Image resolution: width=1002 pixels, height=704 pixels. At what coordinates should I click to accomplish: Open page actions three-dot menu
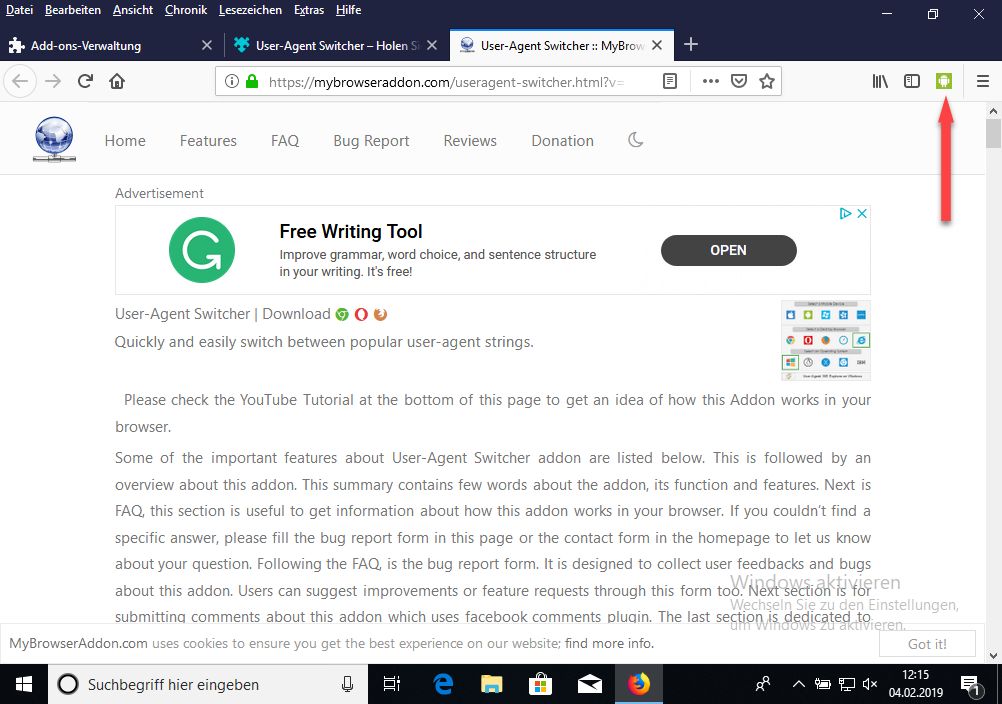711,81
